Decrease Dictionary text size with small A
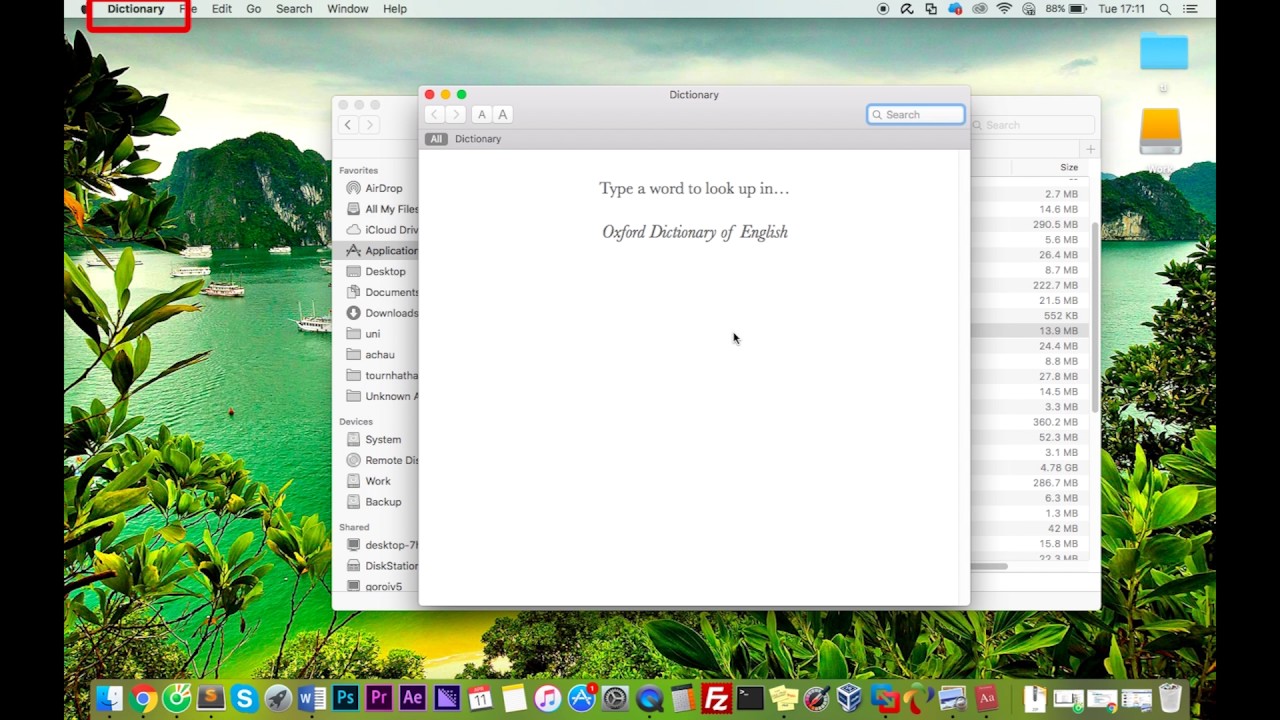The width and height of the screenshot is (1280, 720). tap(481, 115)
